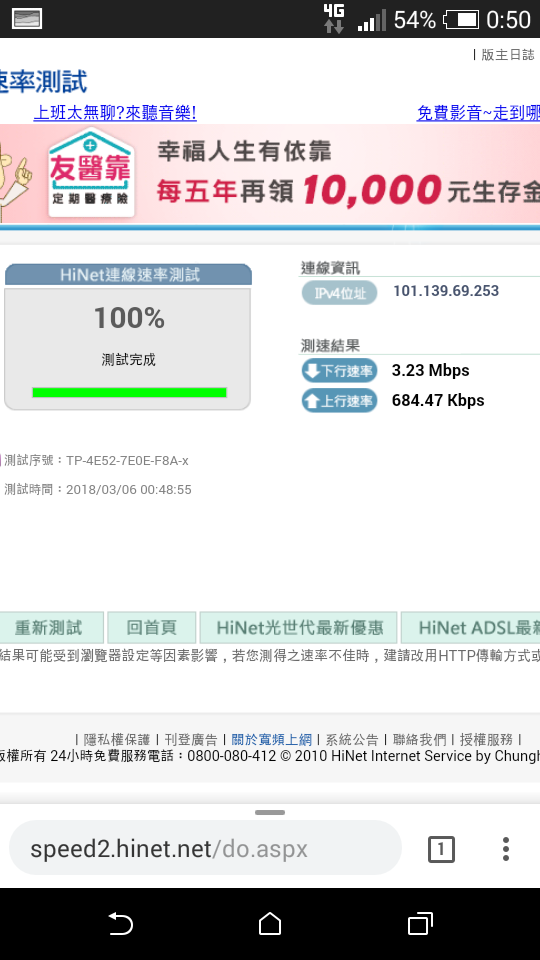Tap the battery status icon
This screenshot has height=960, width=540.
click(461, 20)
